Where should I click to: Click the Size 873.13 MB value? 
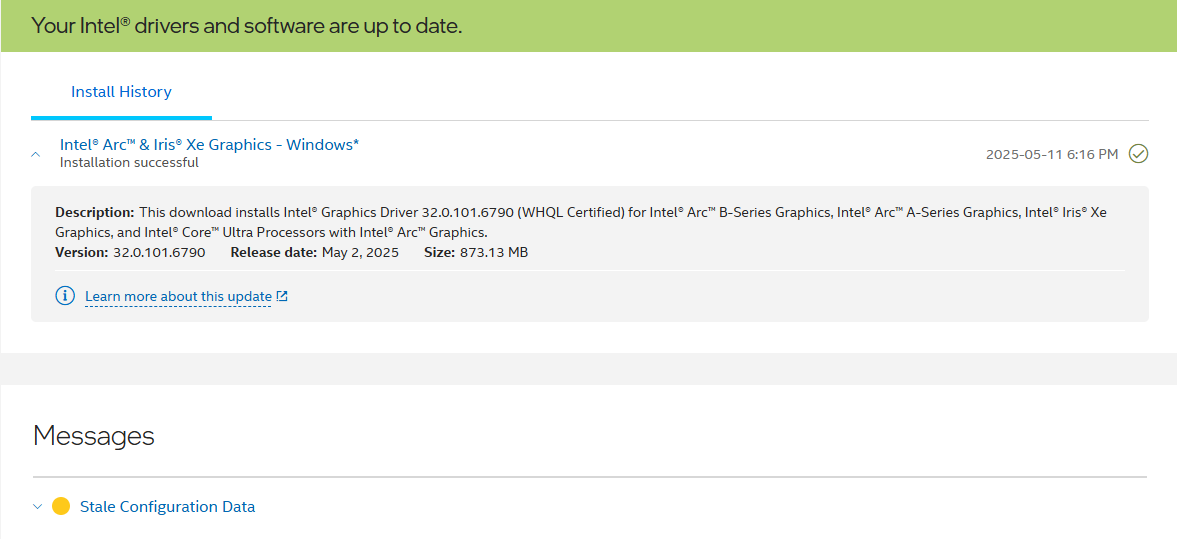tap(493, 253)
